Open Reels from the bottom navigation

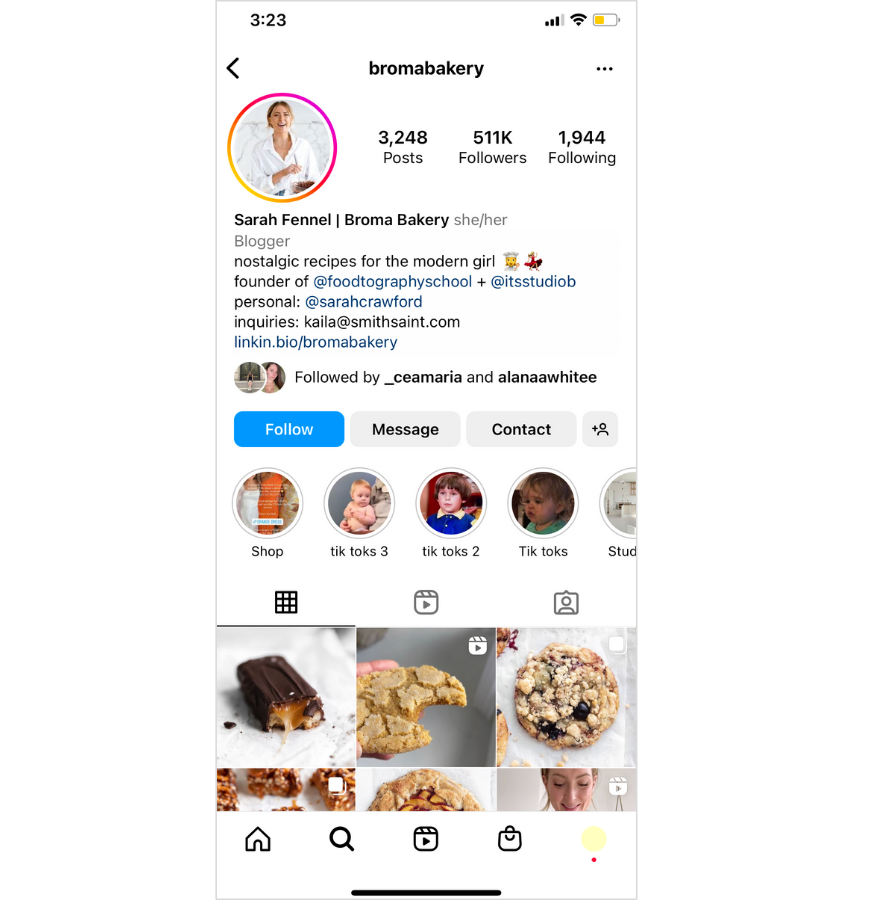coord(426,839)
